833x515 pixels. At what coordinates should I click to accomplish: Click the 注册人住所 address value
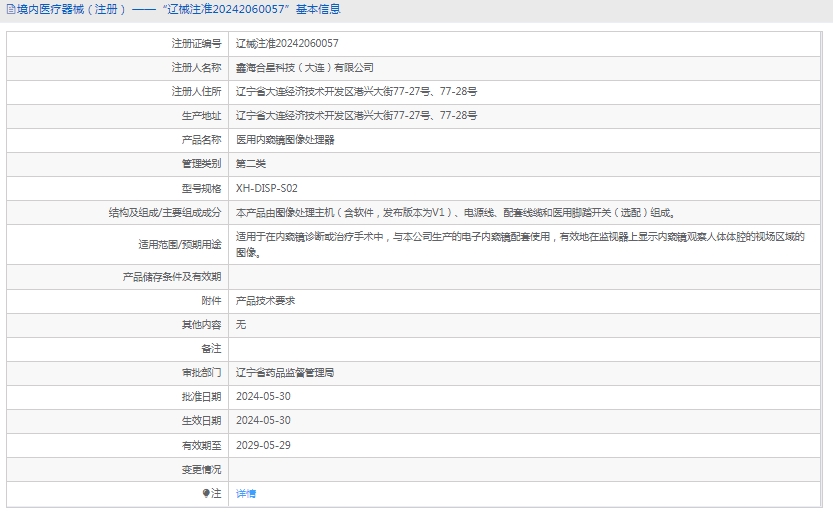coord(356,92)
